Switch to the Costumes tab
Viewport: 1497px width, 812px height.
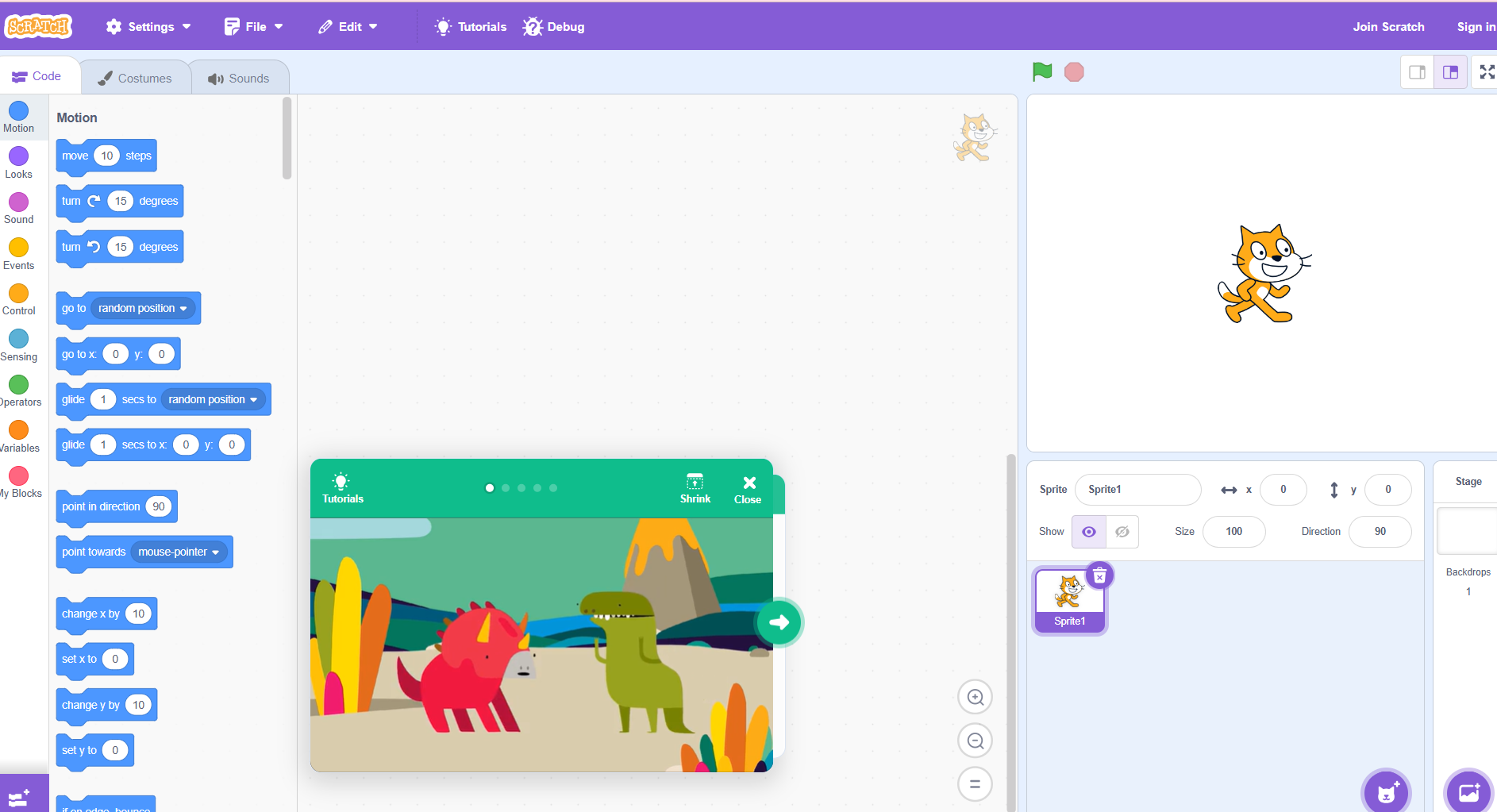point(136,77)
